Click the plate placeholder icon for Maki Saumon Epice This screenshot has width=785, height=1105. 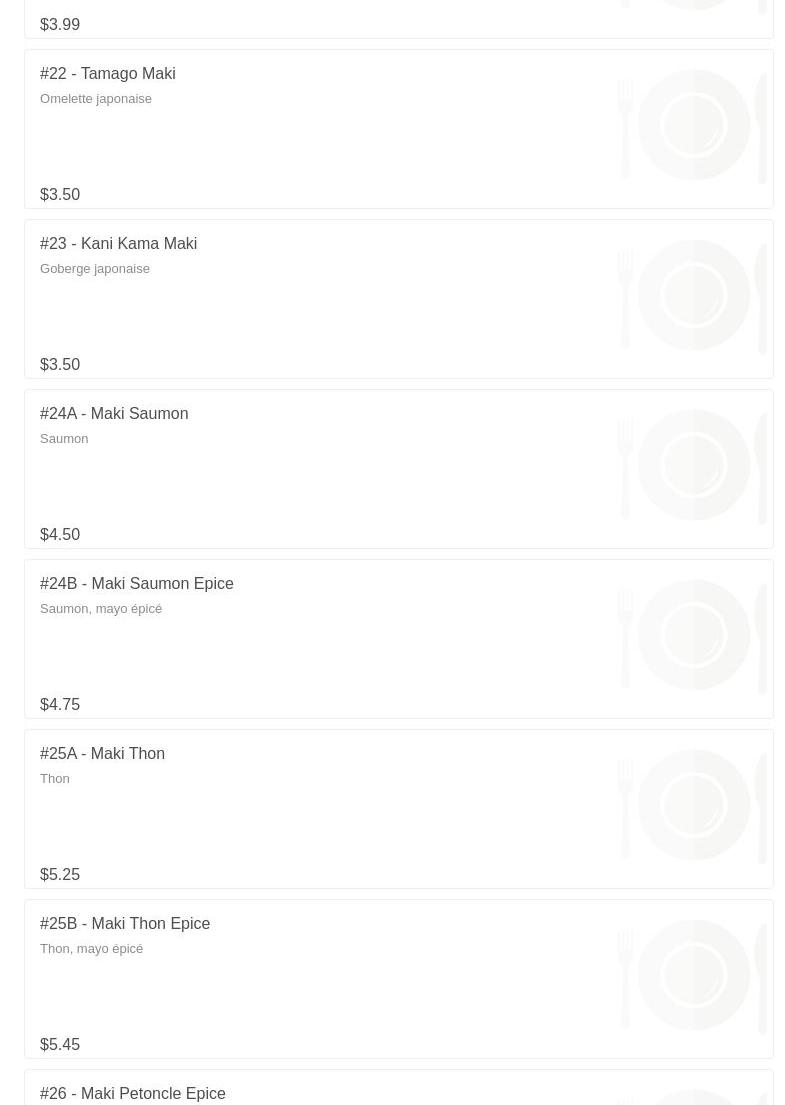tap(693, 635)
